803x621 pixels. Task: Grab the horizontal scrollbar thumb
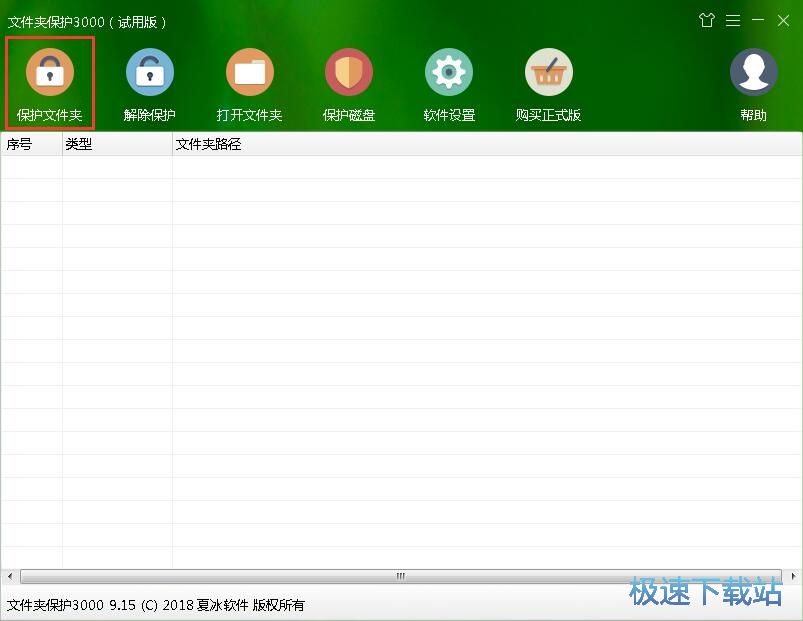pyautogui.click(x=401, y=576)
